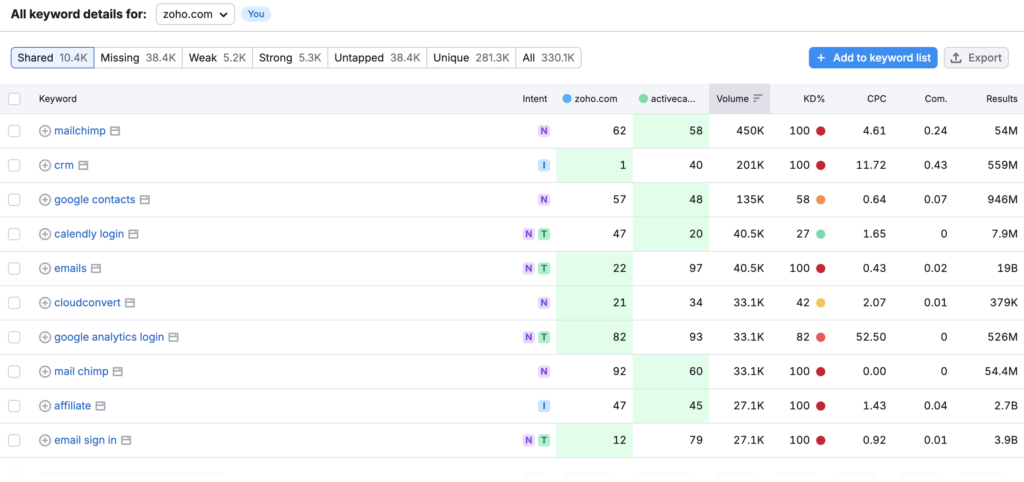The image size is (1024, 482).
Task: Check the mail chimp row checkbox
Action: 14,372
